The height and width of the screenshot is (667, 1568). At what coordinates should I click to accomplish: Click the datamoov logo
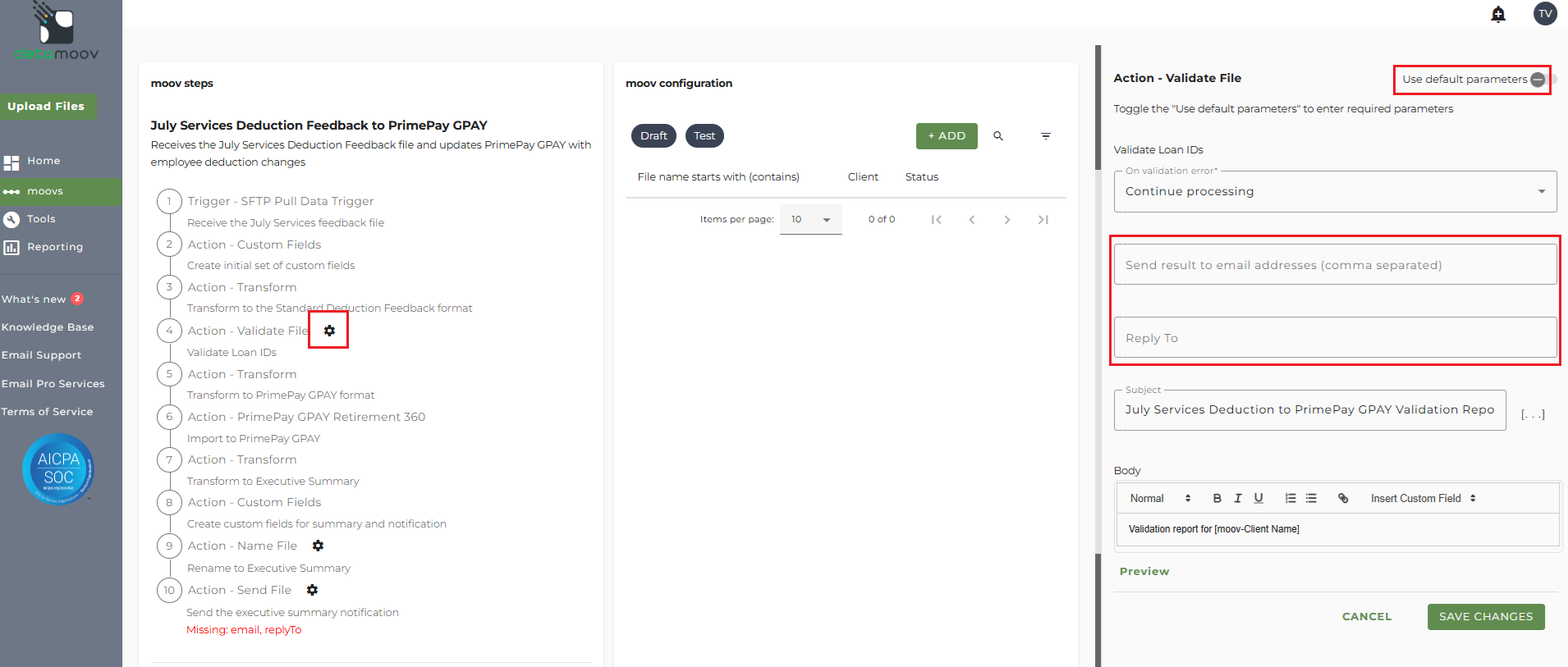tap(57, 31)
